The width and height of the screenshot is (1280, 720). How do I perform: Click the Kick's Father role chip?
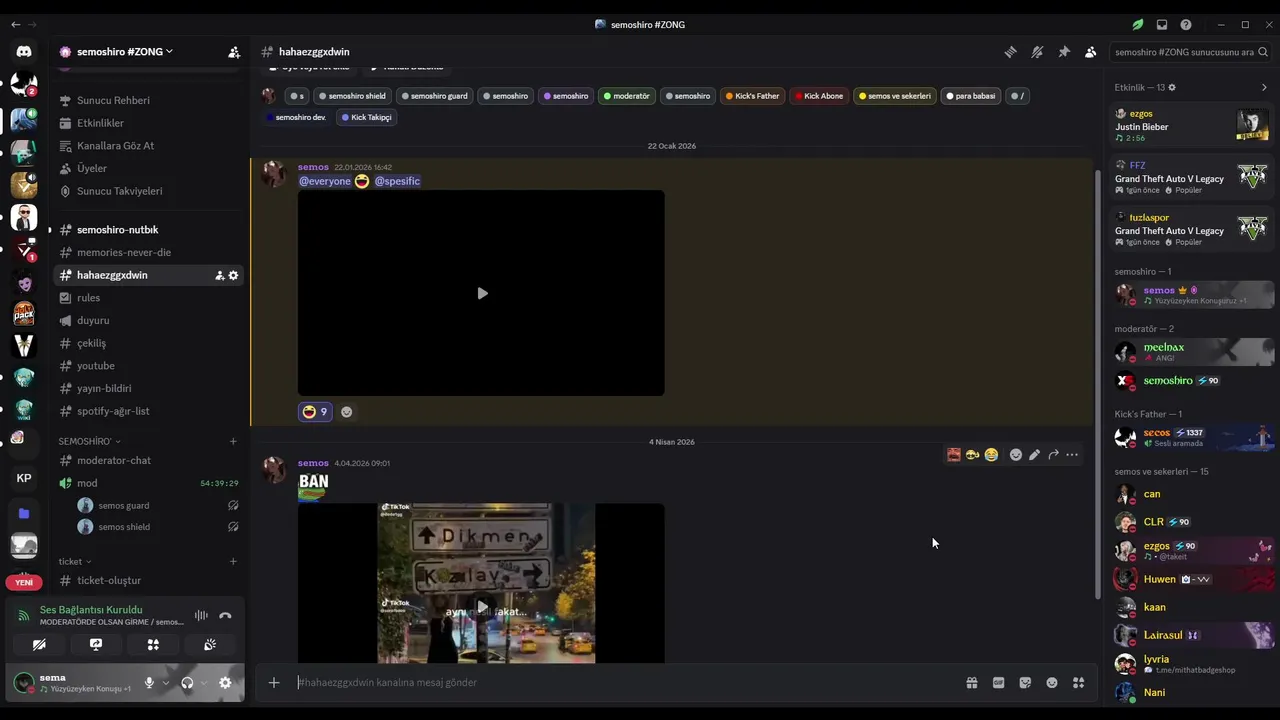click(752, 96)
